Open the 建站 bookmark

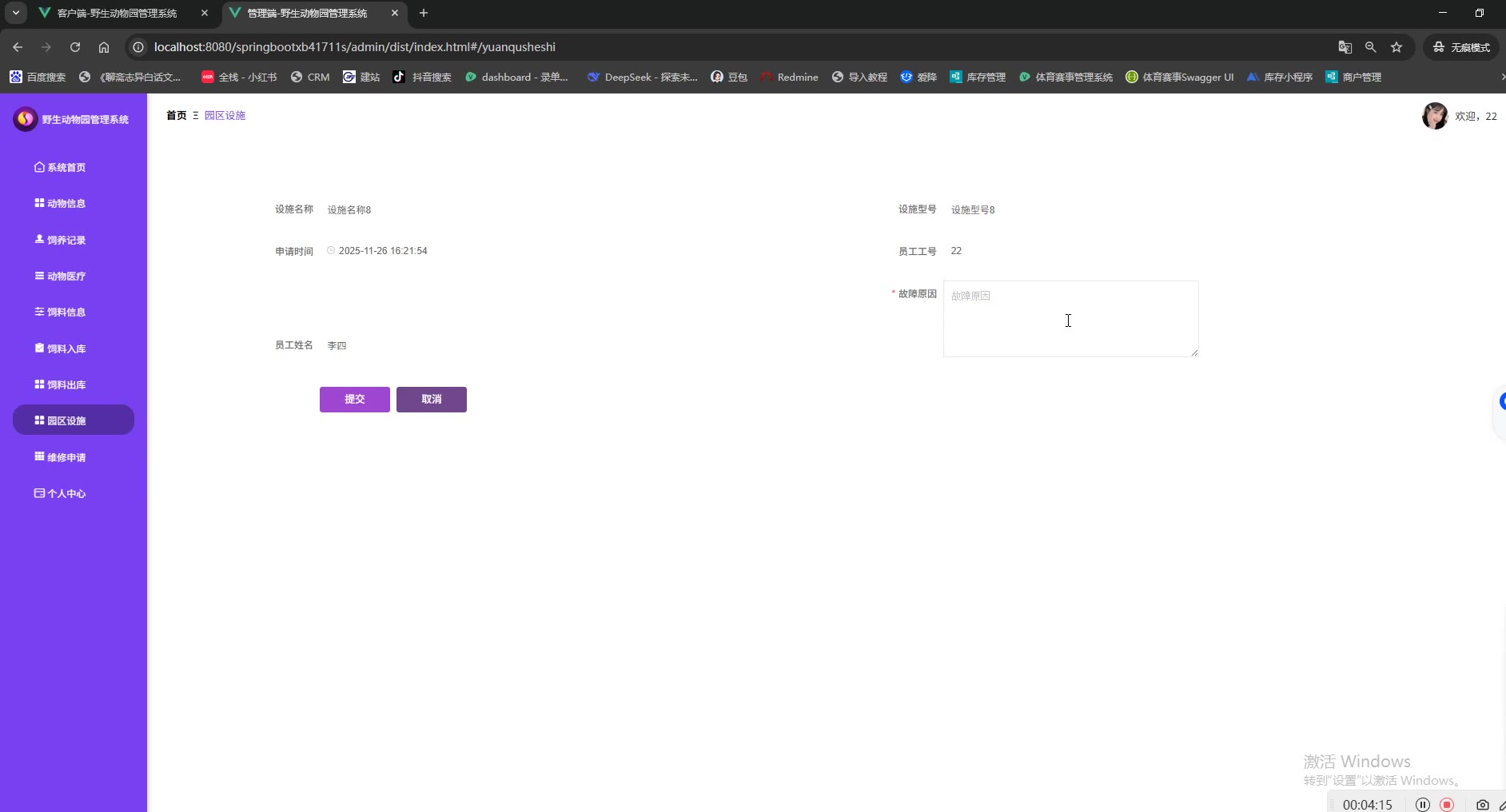[361, 78]
